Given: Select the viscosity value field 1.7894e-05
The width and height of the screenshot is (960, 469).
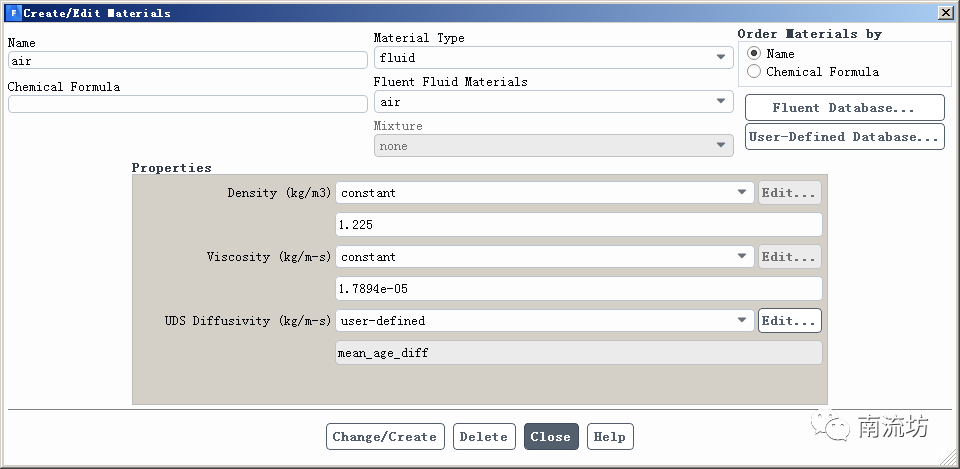Looking at the screenshot, I should click(x=578, y=289).
